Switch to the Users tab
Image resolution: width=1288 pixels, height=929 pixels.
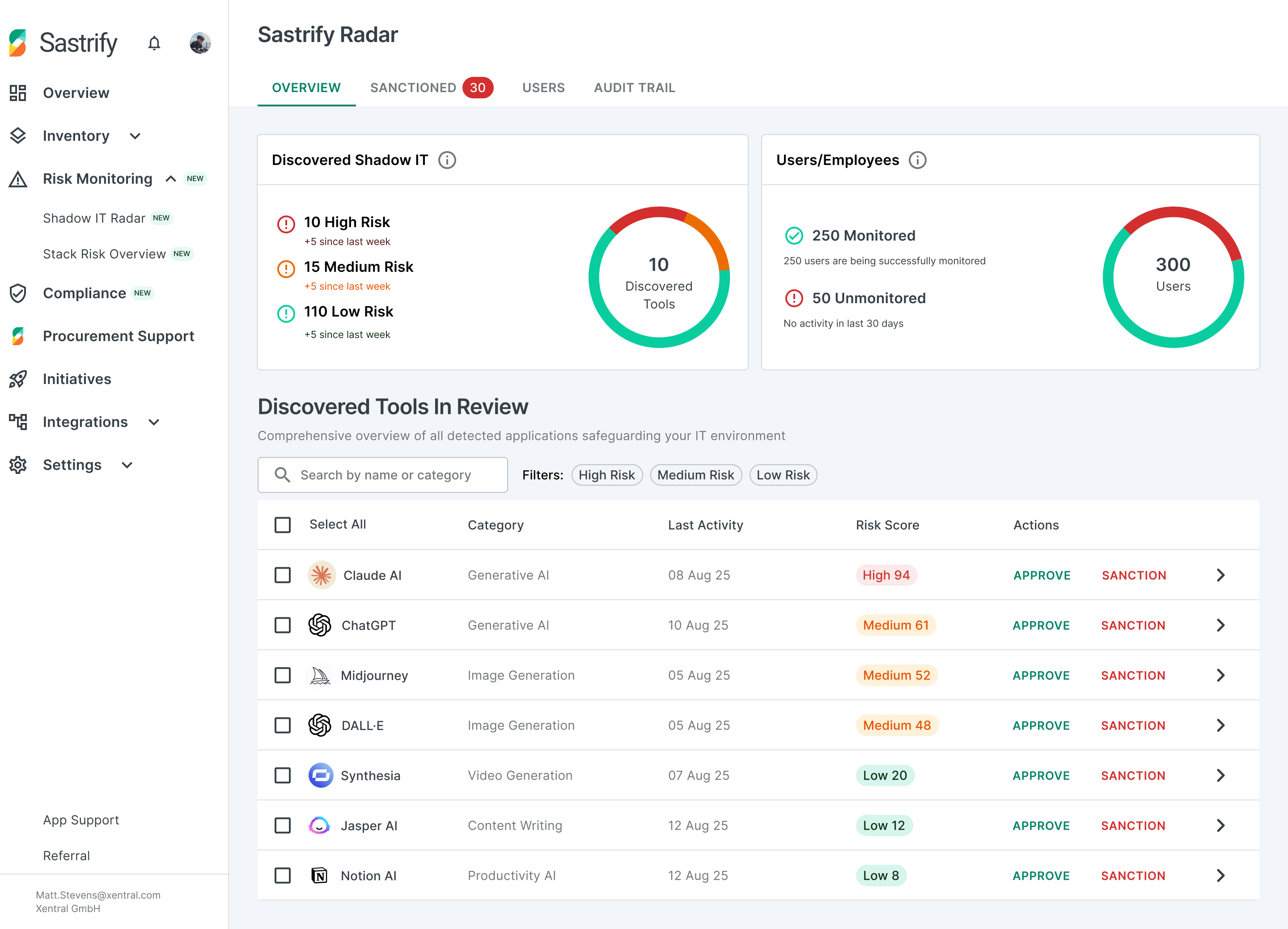(x=543, y=88)
